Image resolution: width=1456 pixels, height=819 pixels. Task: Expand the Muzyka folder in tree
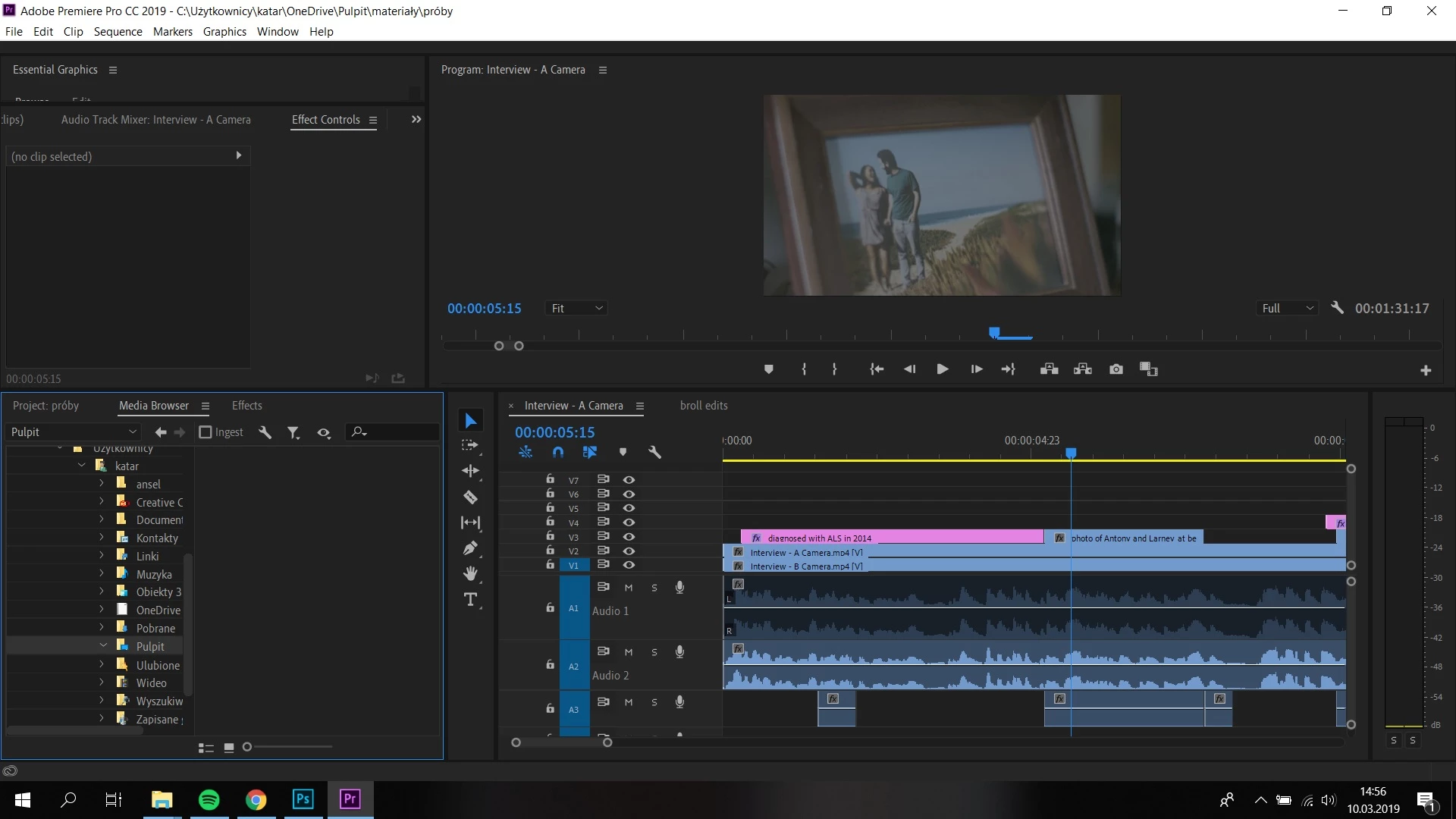pyautogui.click(x=102, y=574)
